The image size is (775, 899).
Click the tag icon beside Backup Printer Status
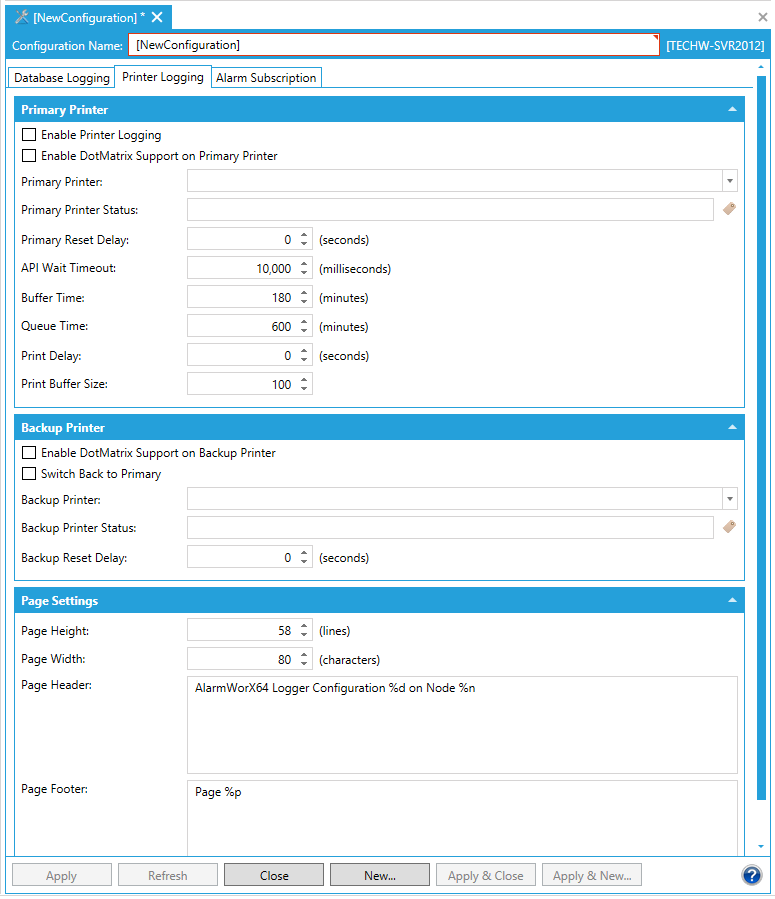[x=729, y=527]
